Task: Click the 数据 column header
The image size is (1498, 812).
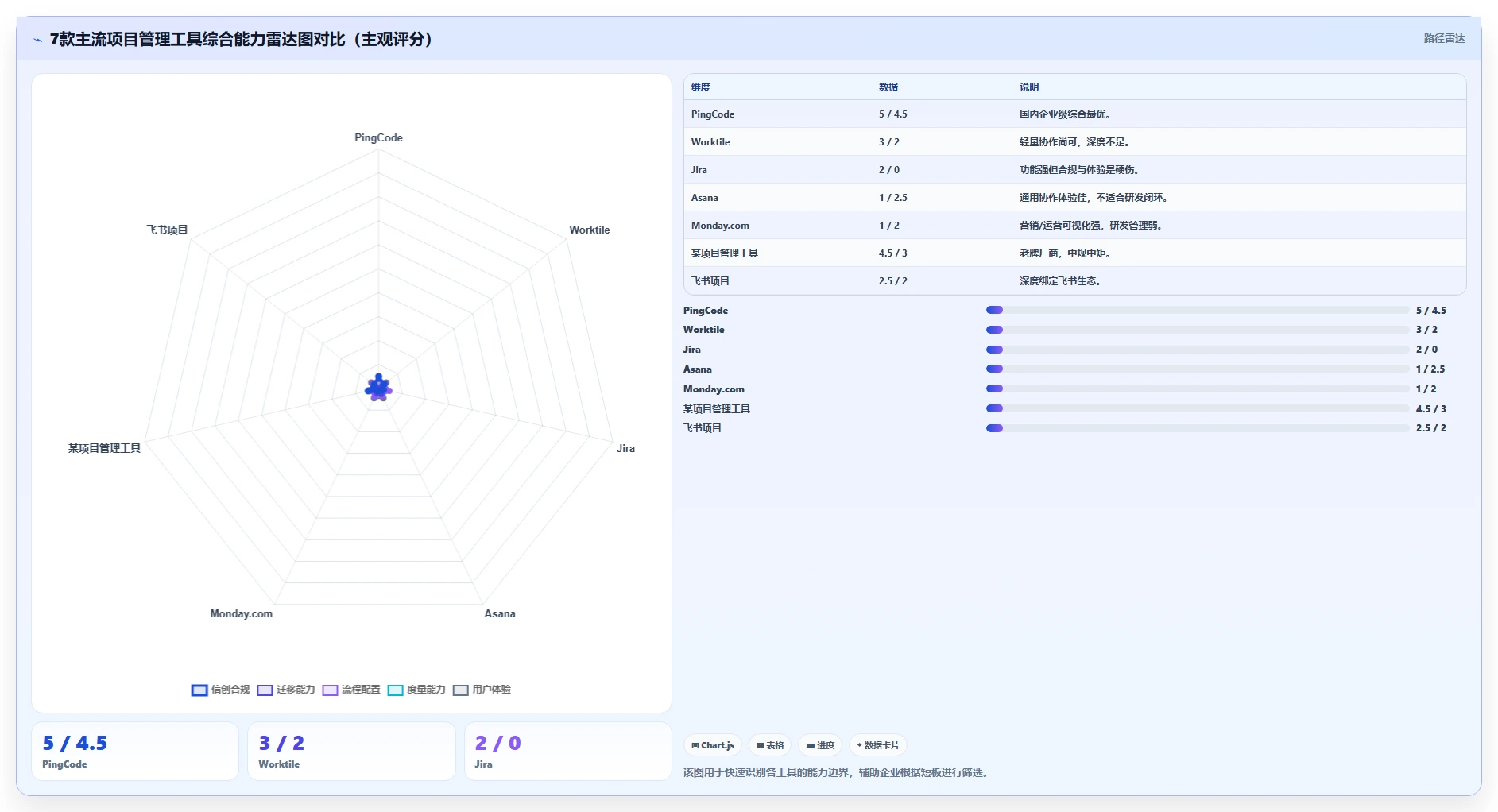Action: (888, 87)
